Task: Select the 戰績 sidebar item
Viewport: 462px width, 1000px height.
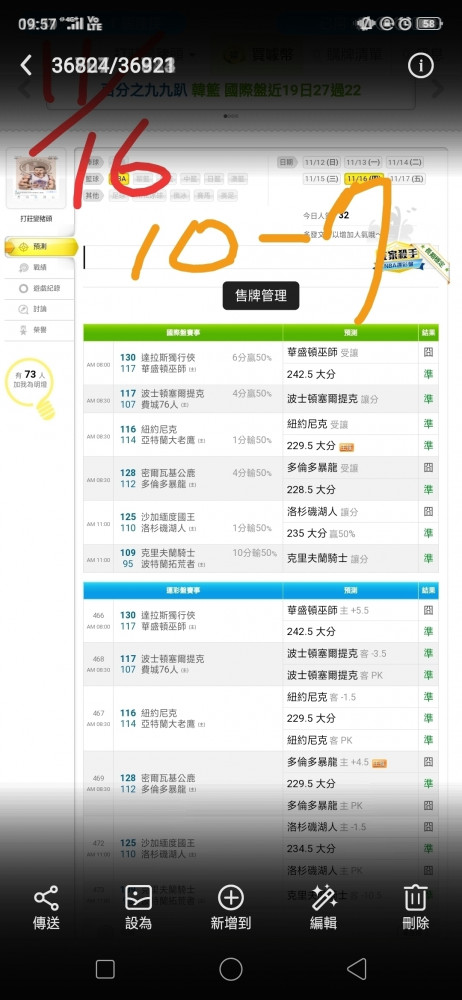Action: coord(33,267)
